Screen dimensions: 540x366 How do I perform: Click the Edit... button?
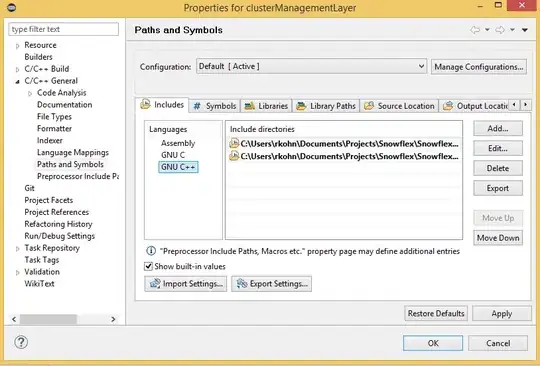pyautogui.click(x=498, y=148)
